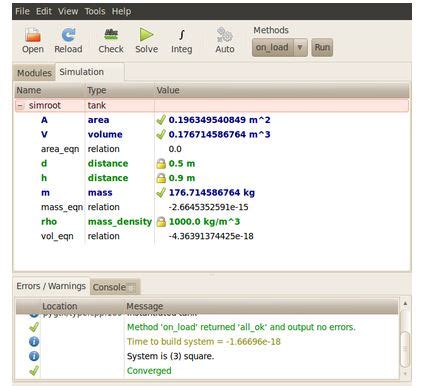Open the on_load methods dropdown
The image size is (424, 386).
(x=279, y=47)
